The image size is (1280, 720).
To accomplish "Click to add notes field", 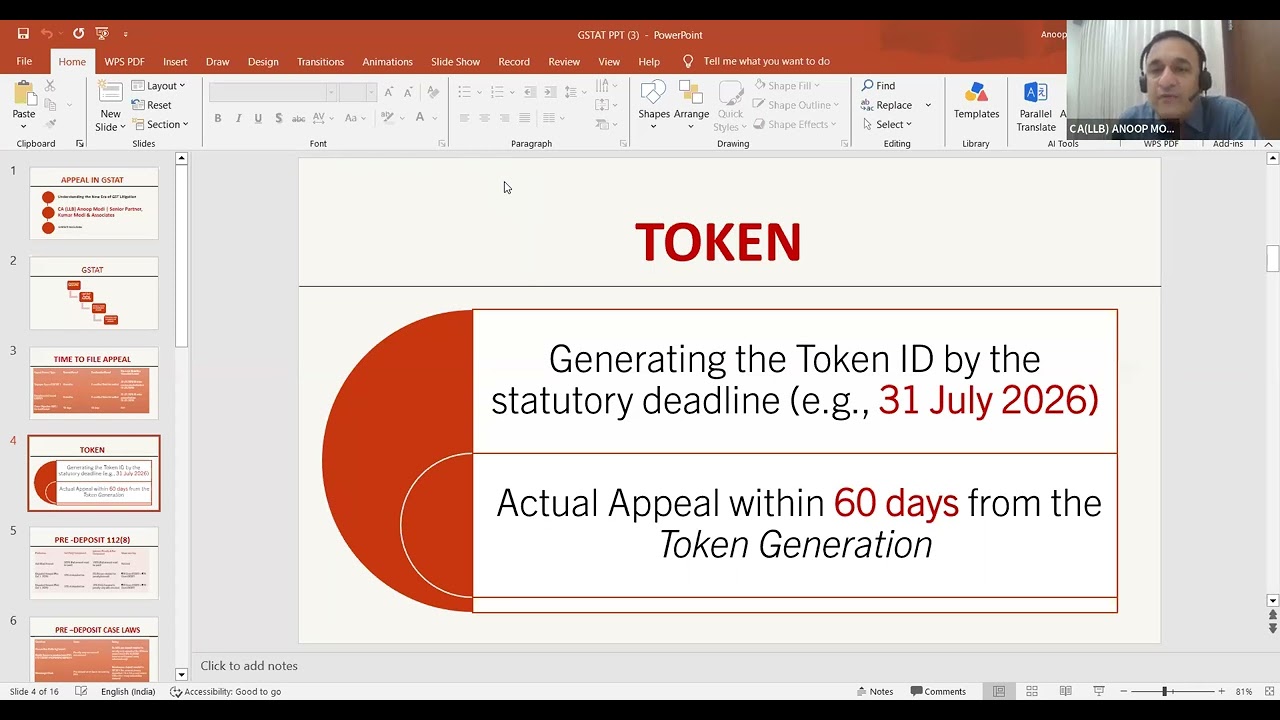I will 249,666.
